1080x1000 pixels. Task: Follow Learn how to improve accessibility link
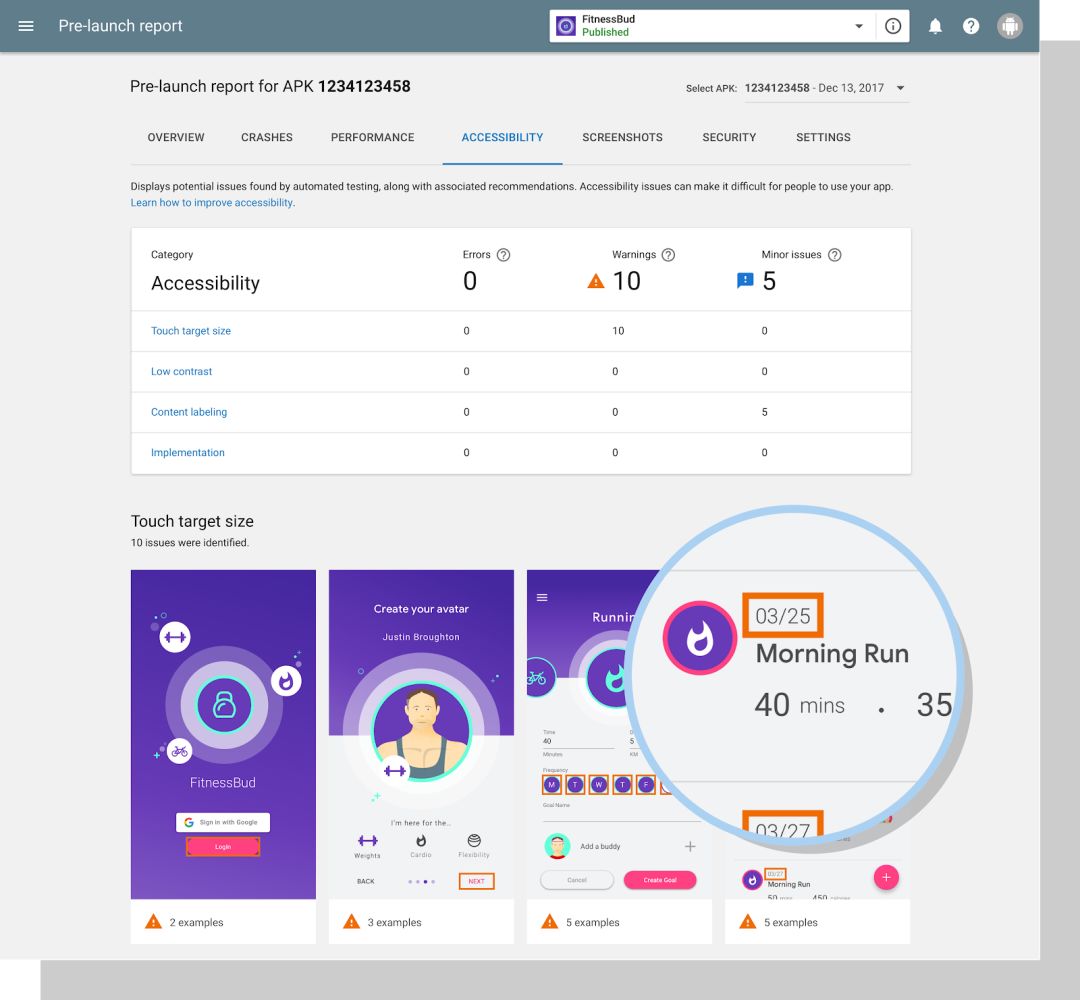[x=212, y=202]
